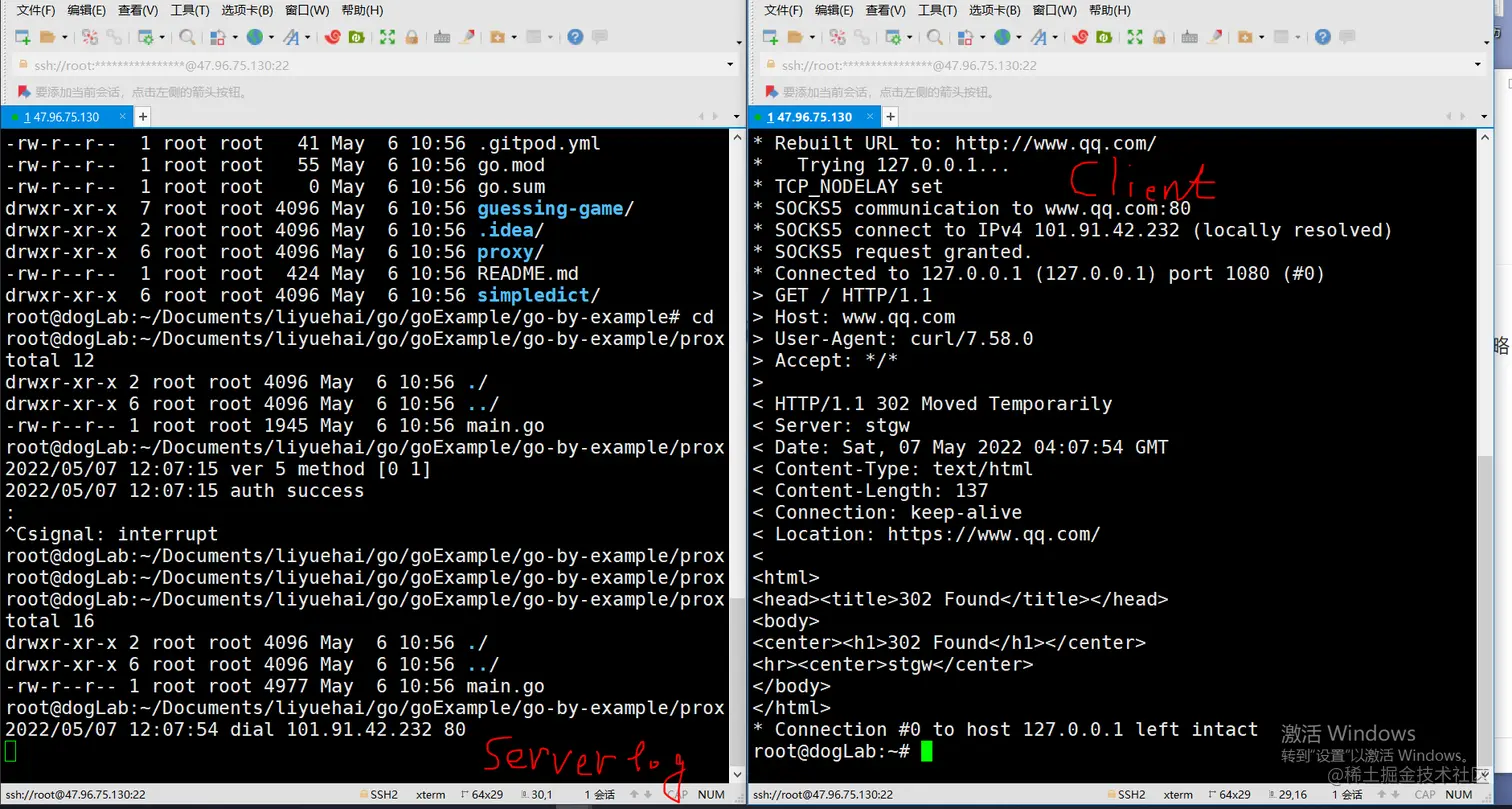
Task: Click red bookmark add-session icon in right window
Action: [772, 92]
